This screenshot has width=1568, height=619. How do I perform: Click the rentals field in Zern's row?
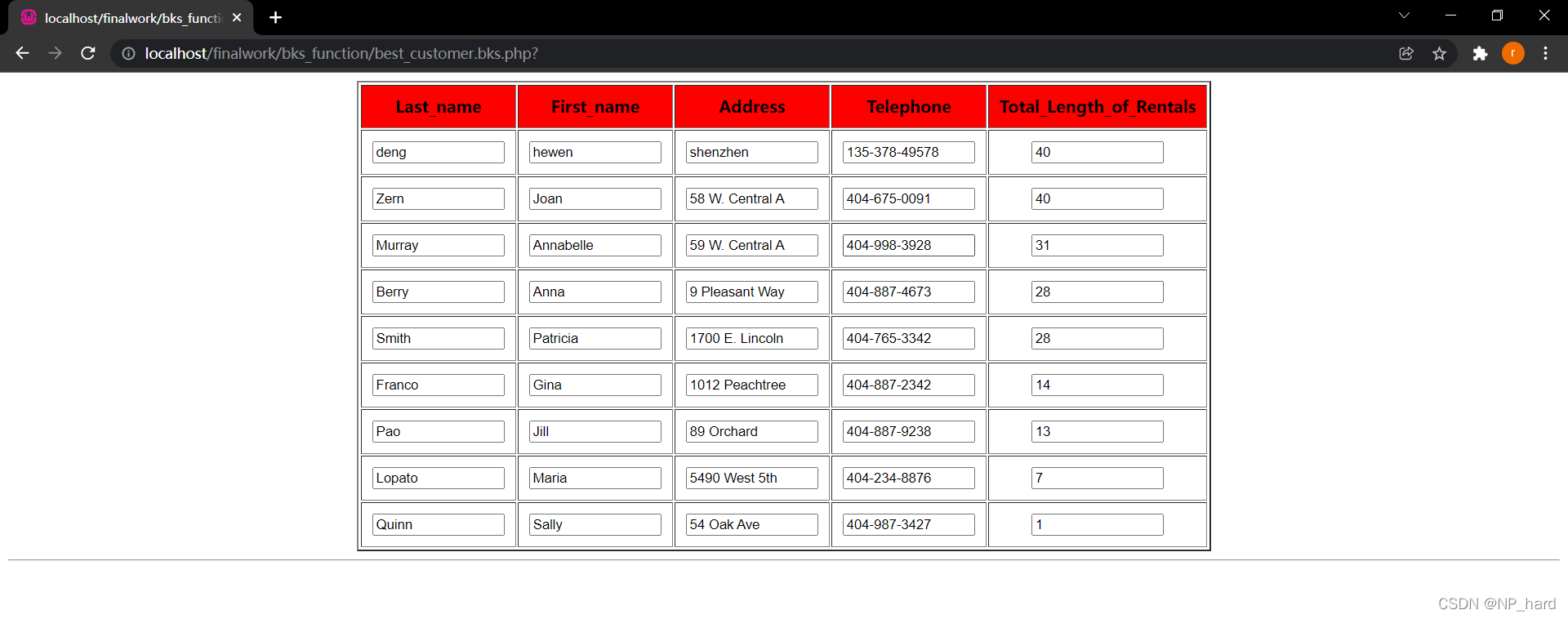pyautogui.click(x=1098, y=198)
